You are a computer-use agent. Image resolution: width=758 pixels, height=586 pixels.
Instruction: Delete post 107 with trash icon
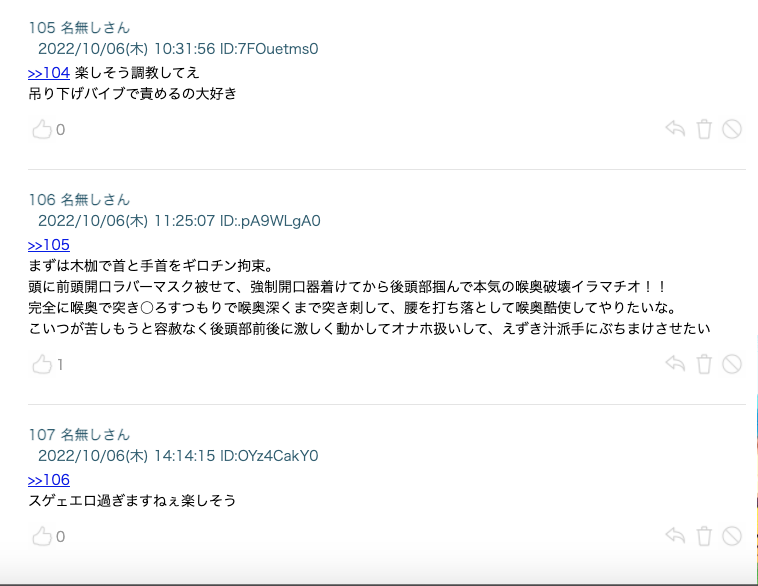pos(704,536)
